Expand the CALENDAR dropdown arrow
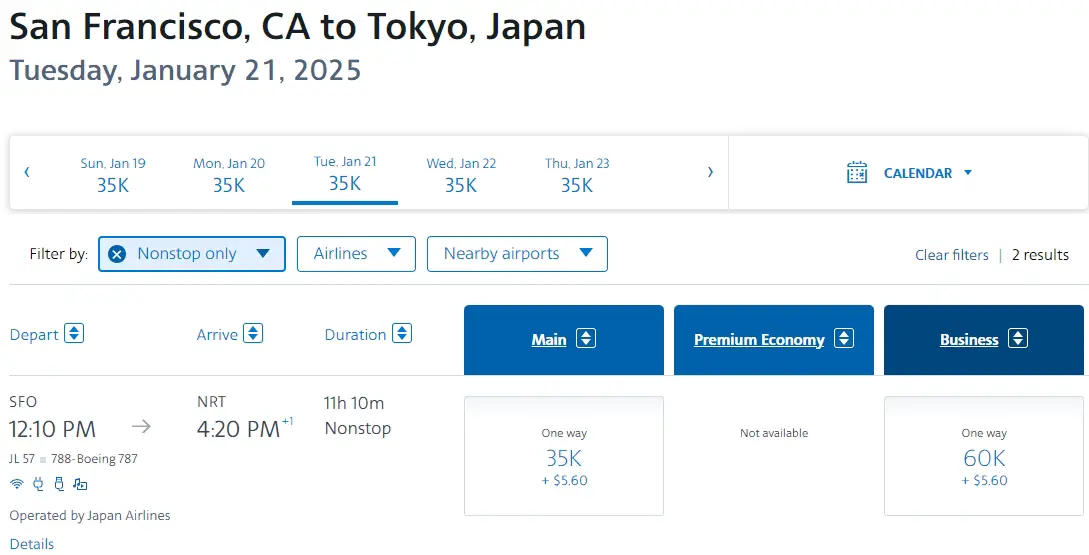This screenshot has width=1089, height=555. tap(967, 173)
